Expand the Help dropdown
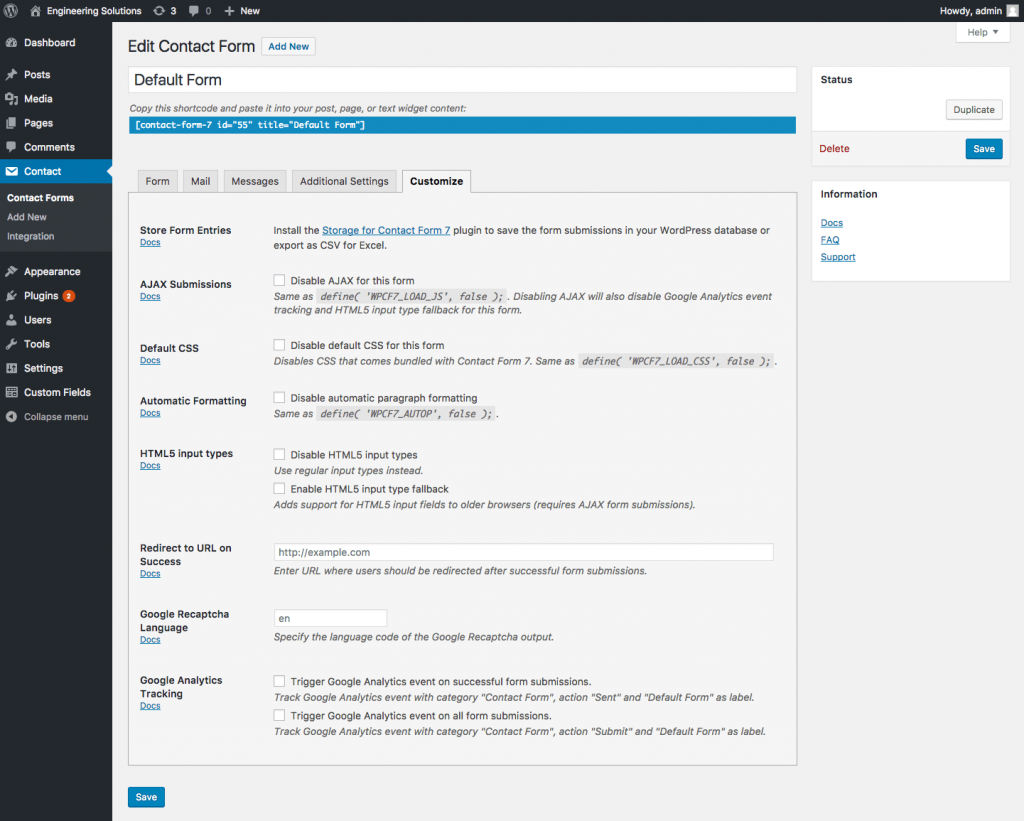Screen dimensions: 1024x821 pos(982,31)
